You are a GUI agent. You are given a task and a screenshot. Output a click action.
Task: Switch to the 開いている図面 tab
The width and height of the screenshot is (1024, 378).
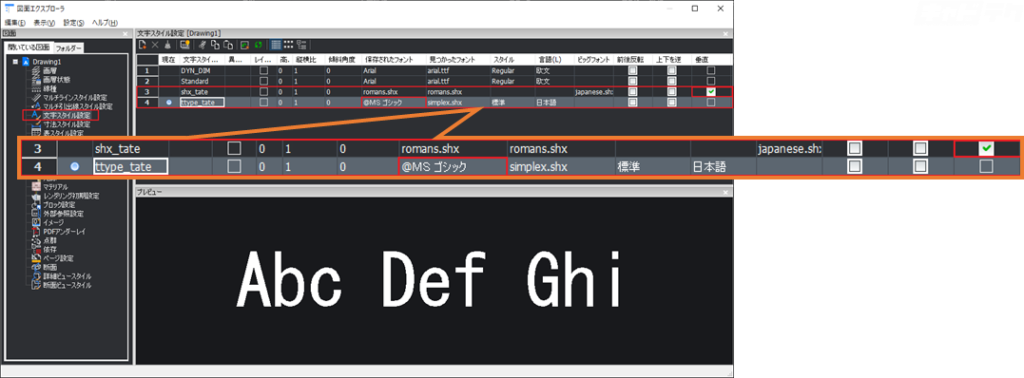point(29,47)
